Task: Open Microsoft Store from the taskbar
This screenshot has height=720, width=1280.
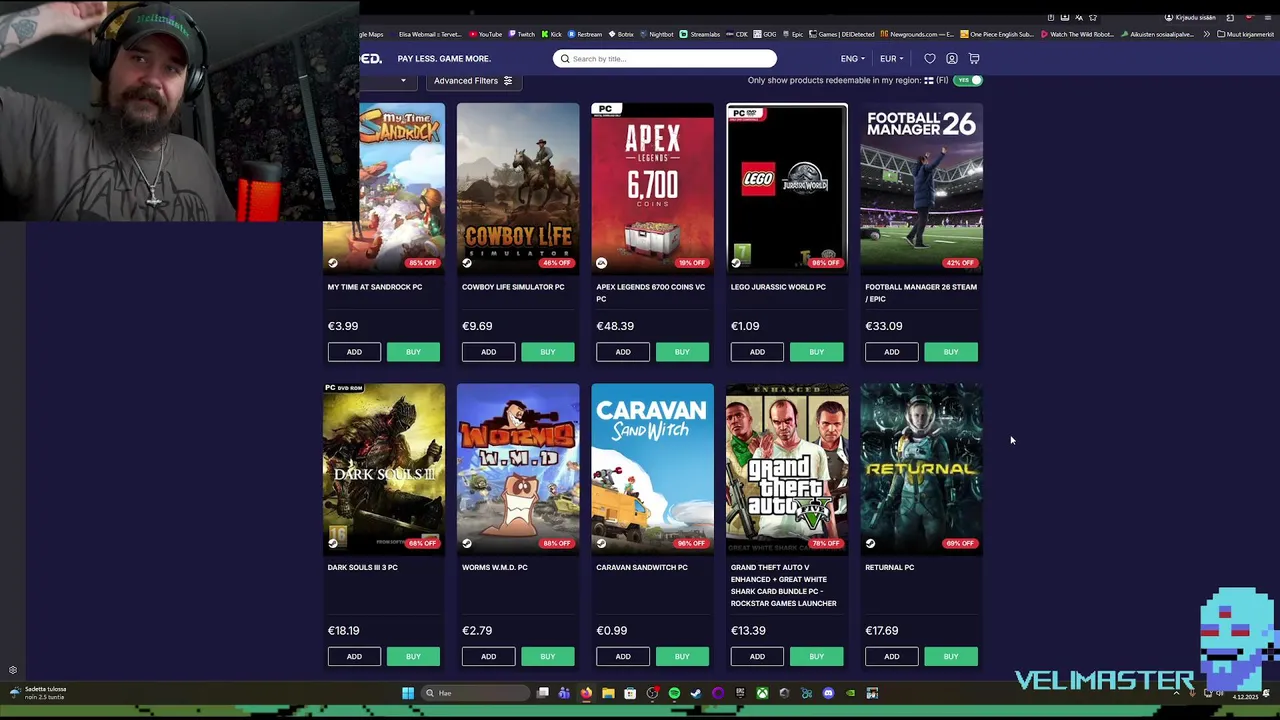Action: click(x=630, y=693)
